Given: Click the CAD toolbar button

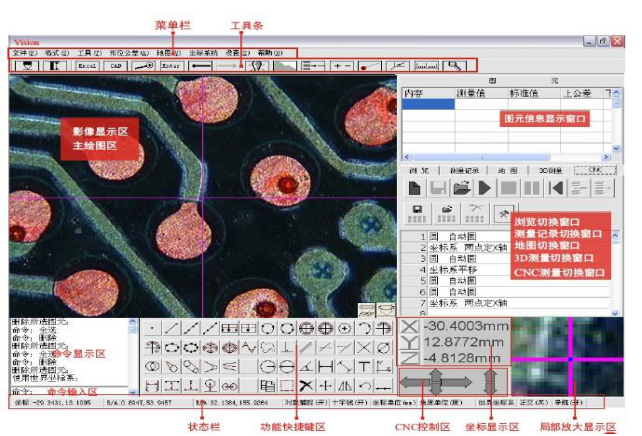Looking at the screenshot, I should coord(116,66).
